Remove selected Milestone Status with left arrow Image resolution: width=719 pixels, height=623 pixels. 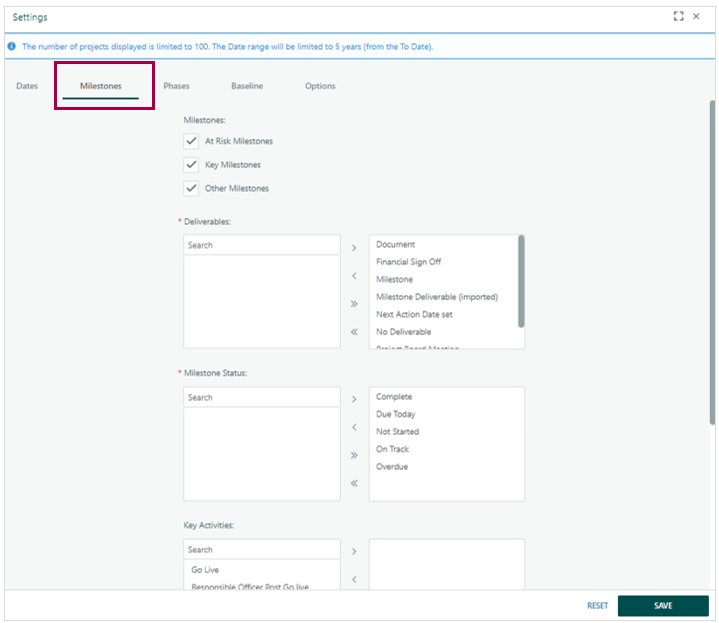coord(354,427)
